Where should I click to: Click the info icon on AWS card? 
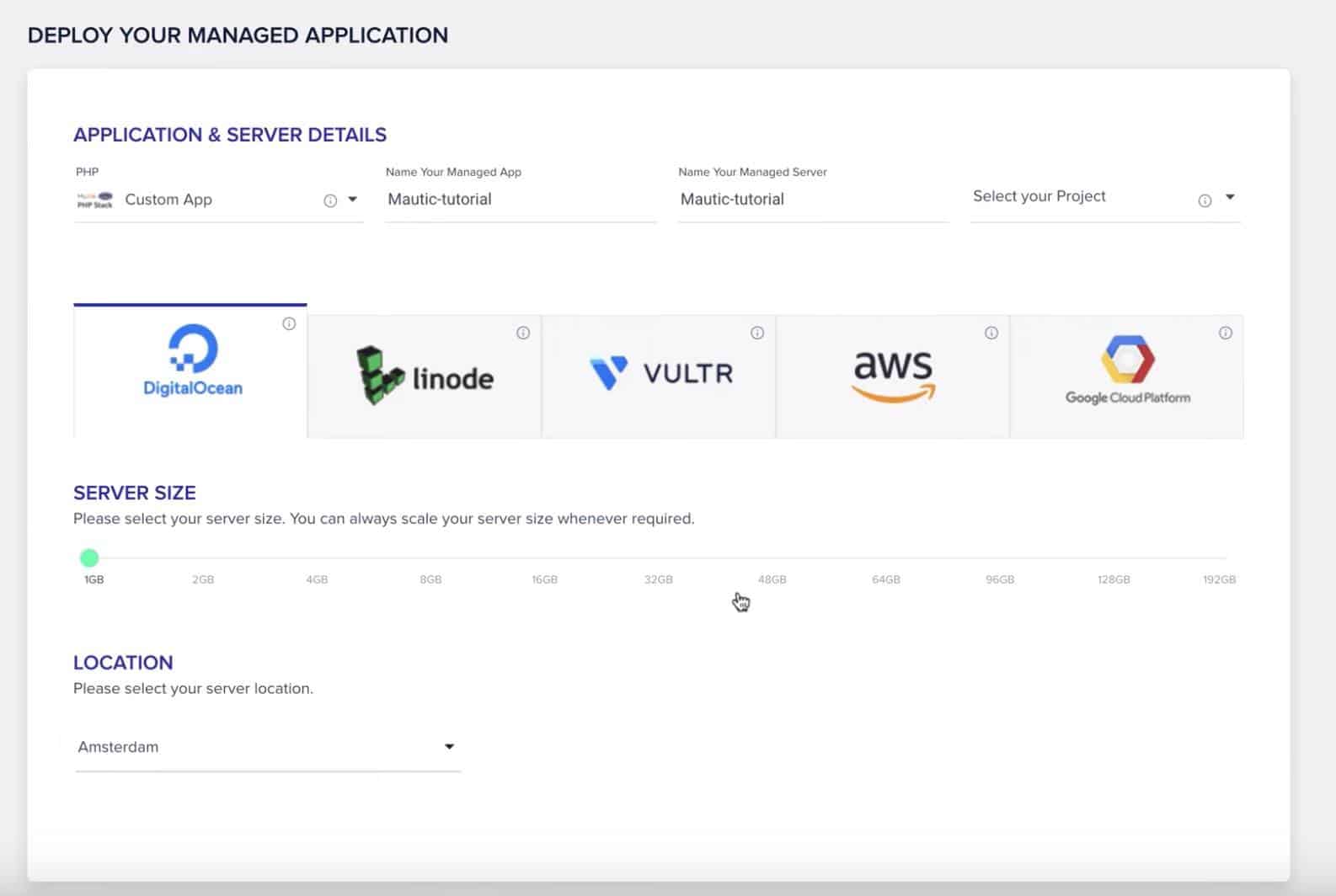click(991, 333)
